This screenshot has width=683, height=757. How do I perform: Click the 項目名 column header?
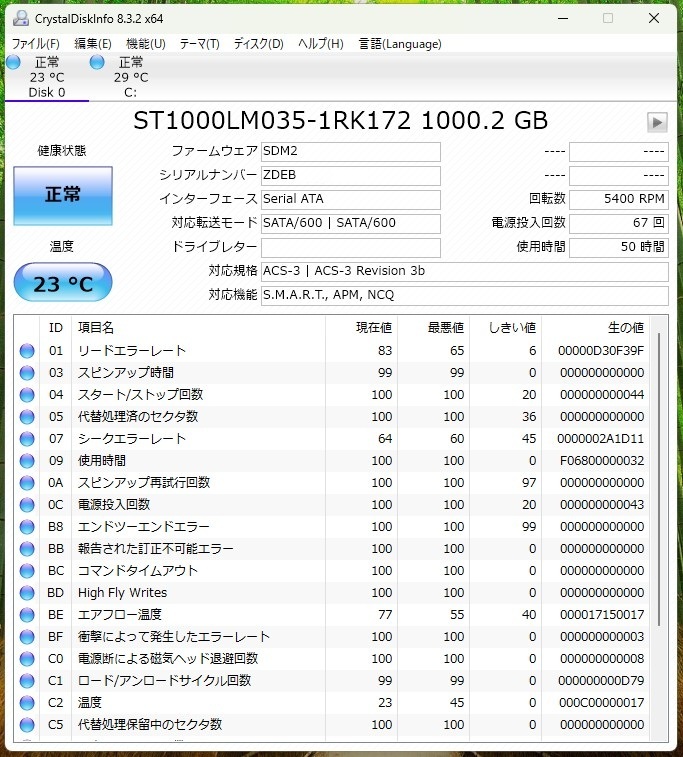click(x=198, y=328)
